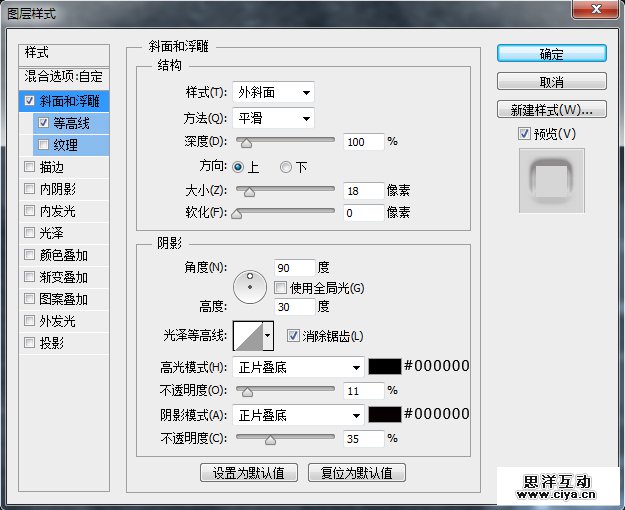This screenshot has width=625, height=510.
Task: Enable the 颜色叠加 checkbox
Action: (x=29, y=254)
